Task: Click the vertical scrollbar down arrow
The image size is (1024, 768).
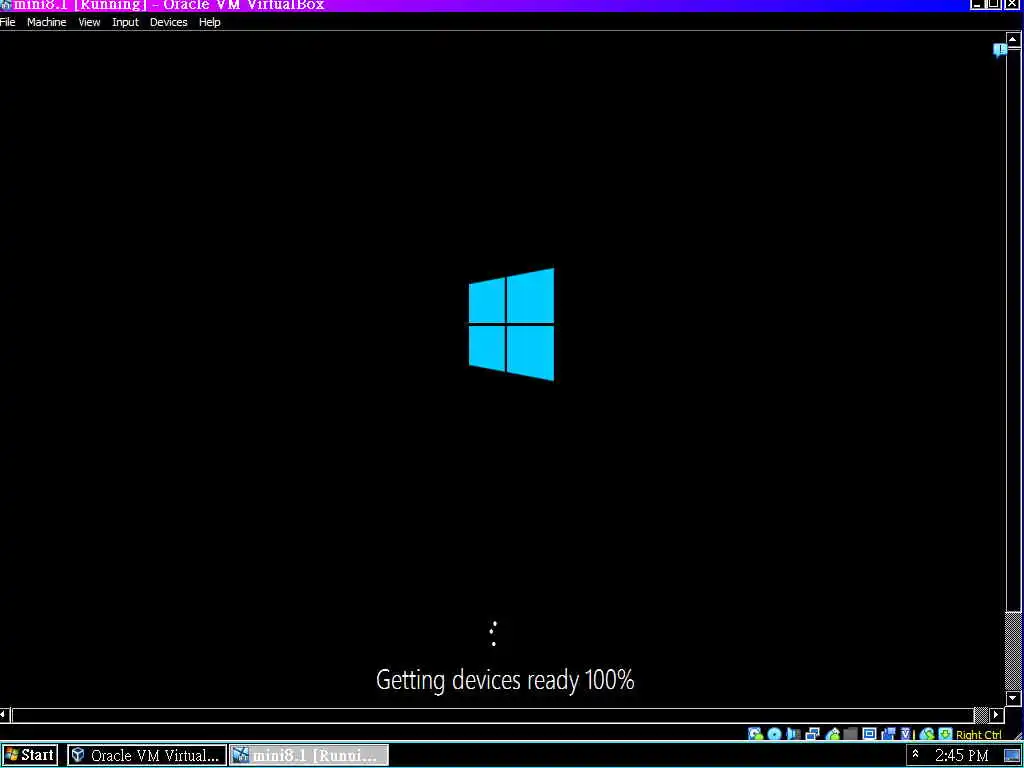Action: [1013, 698]
